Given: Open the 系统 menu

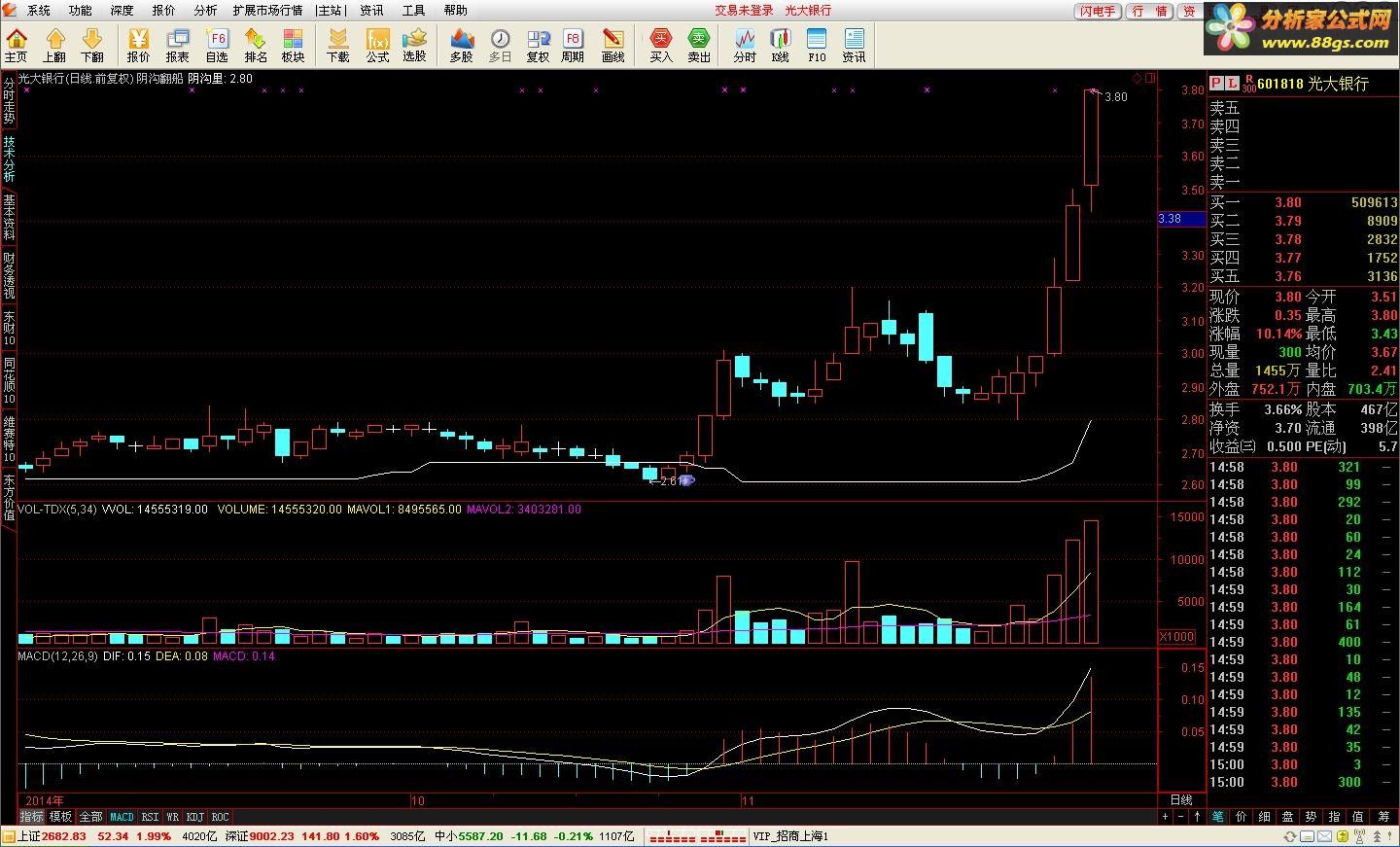Looking at the screenshot, I should click(38, 11).
